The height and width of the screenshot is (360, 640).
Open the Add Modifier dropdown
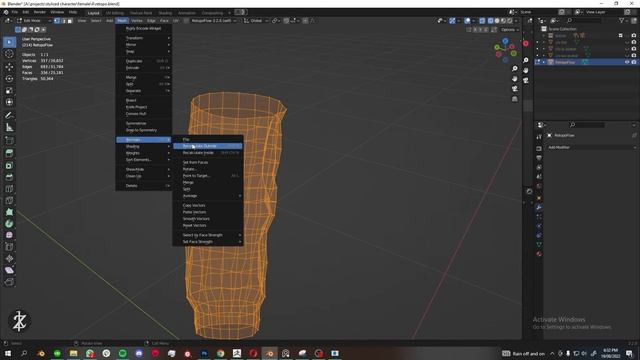591,147
